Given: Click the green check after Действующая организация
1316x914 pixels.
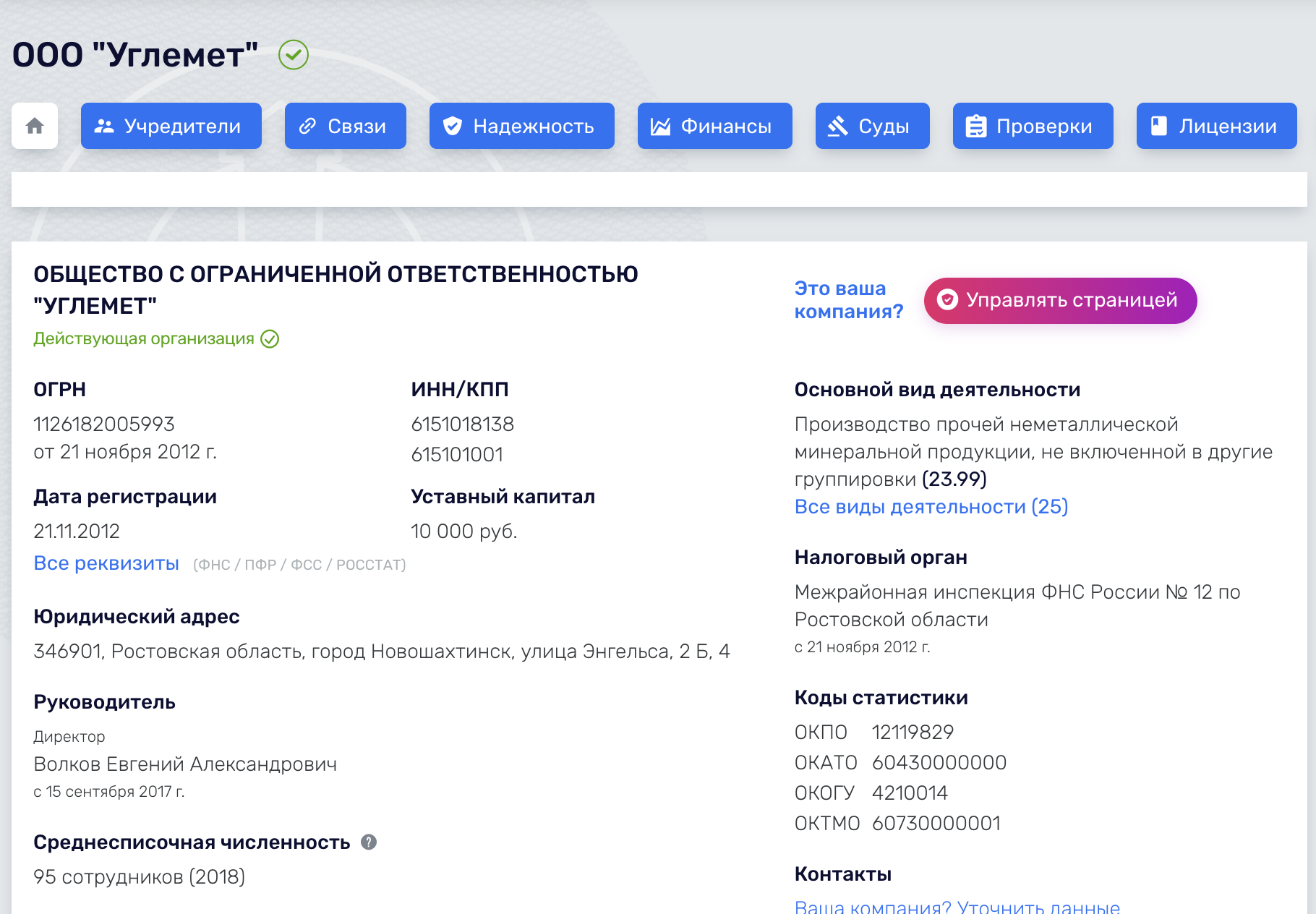Looking at the screenshot, I should 270,339.
